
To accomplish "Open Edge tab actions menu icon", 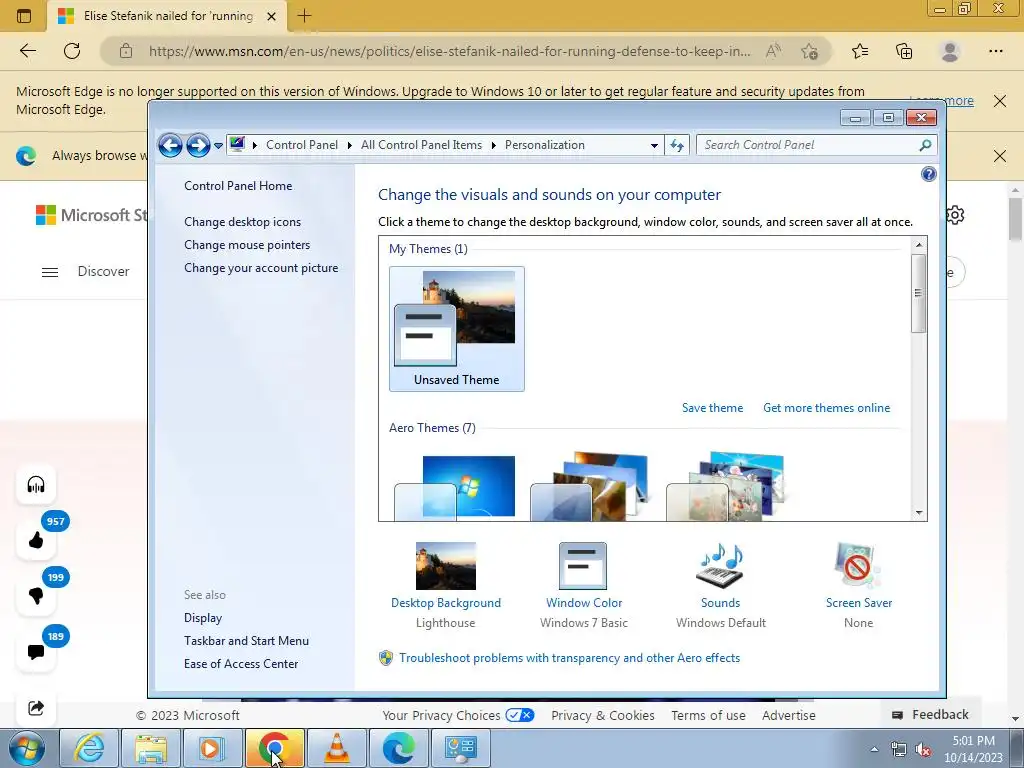I will 24,16.
